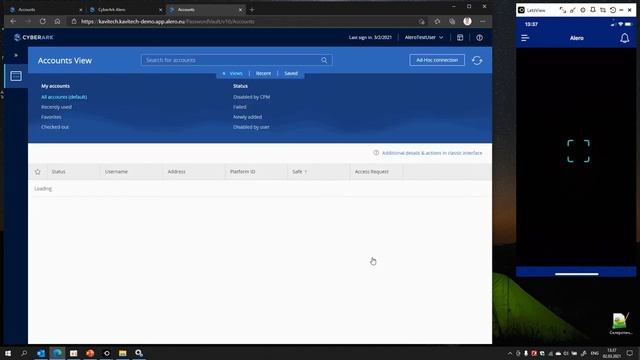Click LetsView rotate icon
Viewport: 640px width, 360px height.
(x=613, y=10)
